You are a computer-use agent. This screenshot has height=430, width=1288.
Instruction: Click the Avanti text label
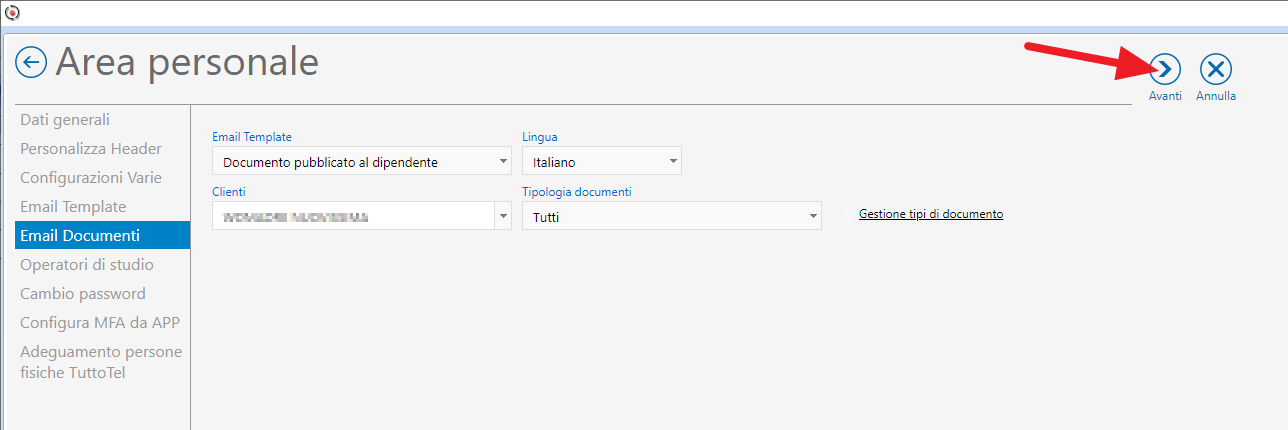(x=1165, y=96)
